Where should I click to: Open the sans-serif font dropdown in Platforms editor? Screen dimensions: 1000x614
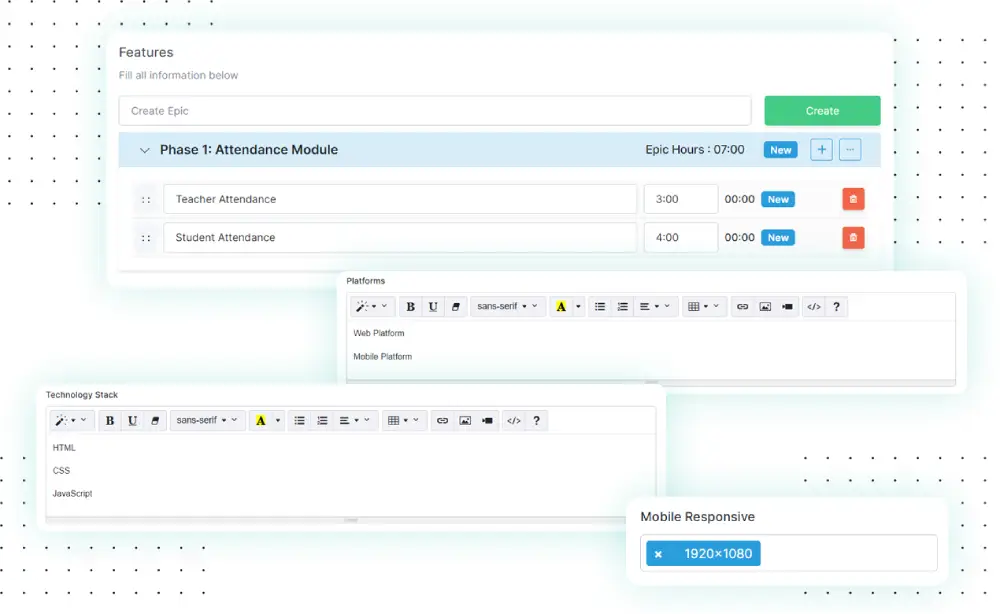click(507, 307)
